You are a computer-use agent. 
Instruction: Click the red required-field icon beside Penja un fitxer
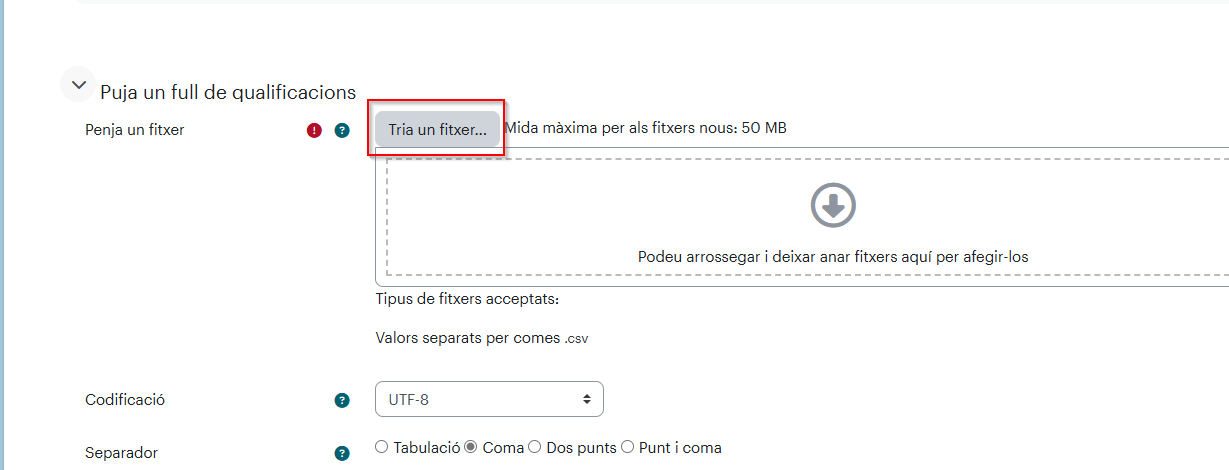[314, 130]
